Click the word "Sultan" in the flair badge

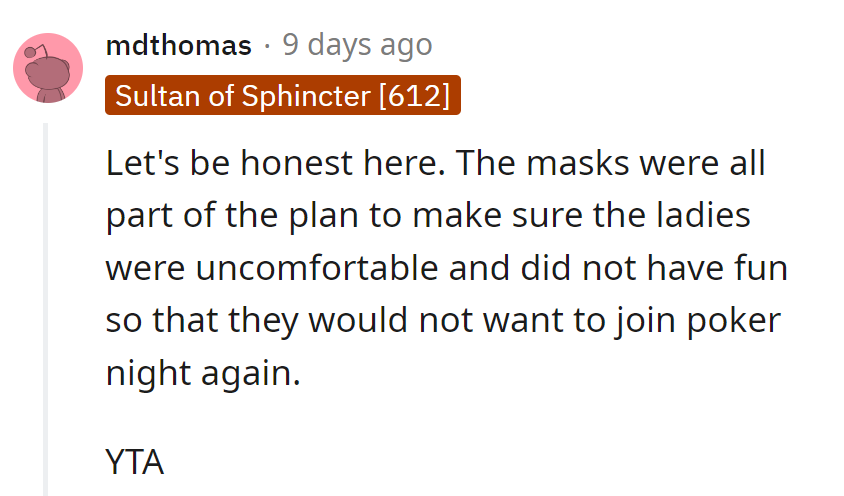tap(148, 96)
